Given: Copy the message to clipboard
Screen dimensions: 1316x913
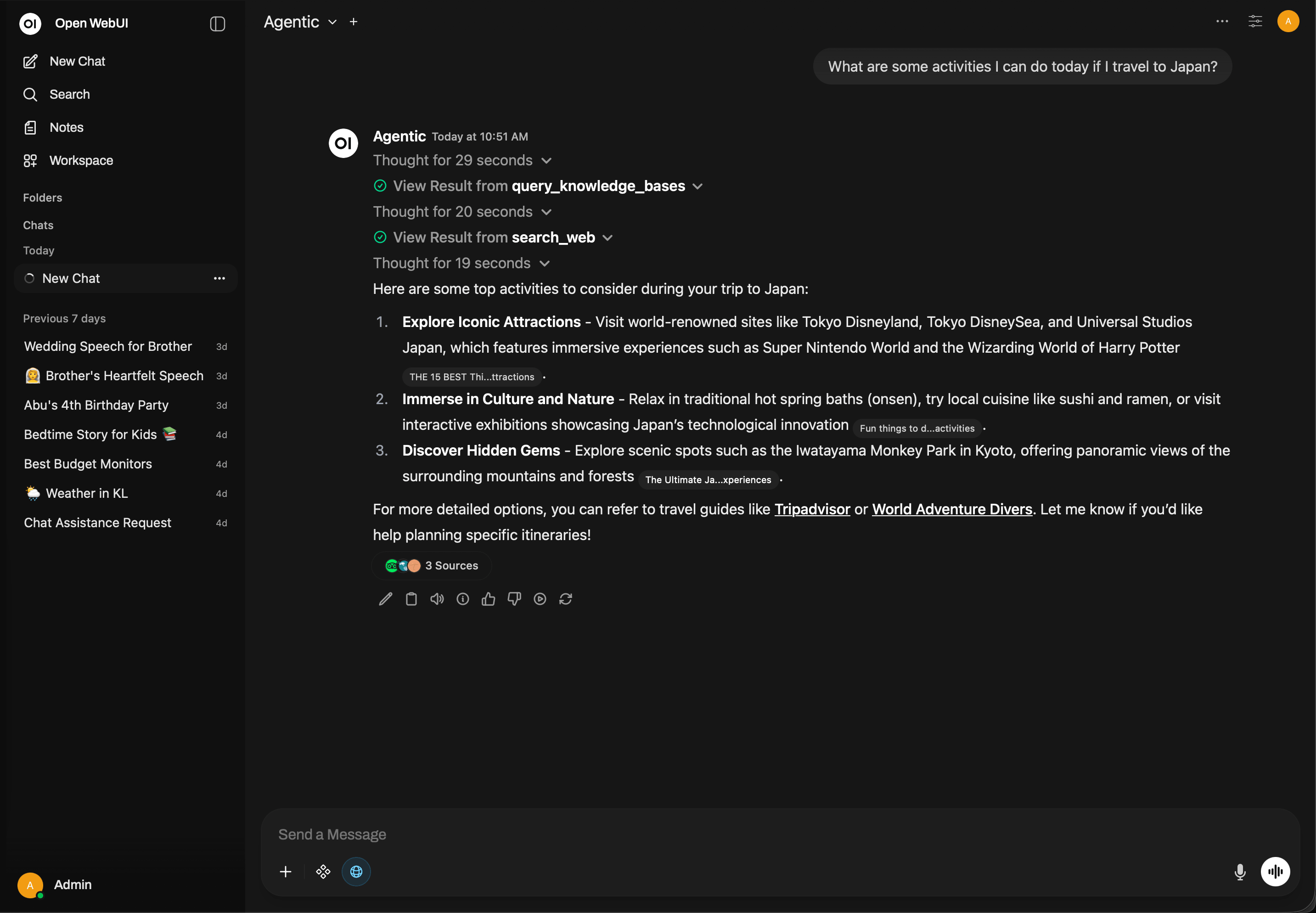Looking at the screenshot, I should coord(411,598).
